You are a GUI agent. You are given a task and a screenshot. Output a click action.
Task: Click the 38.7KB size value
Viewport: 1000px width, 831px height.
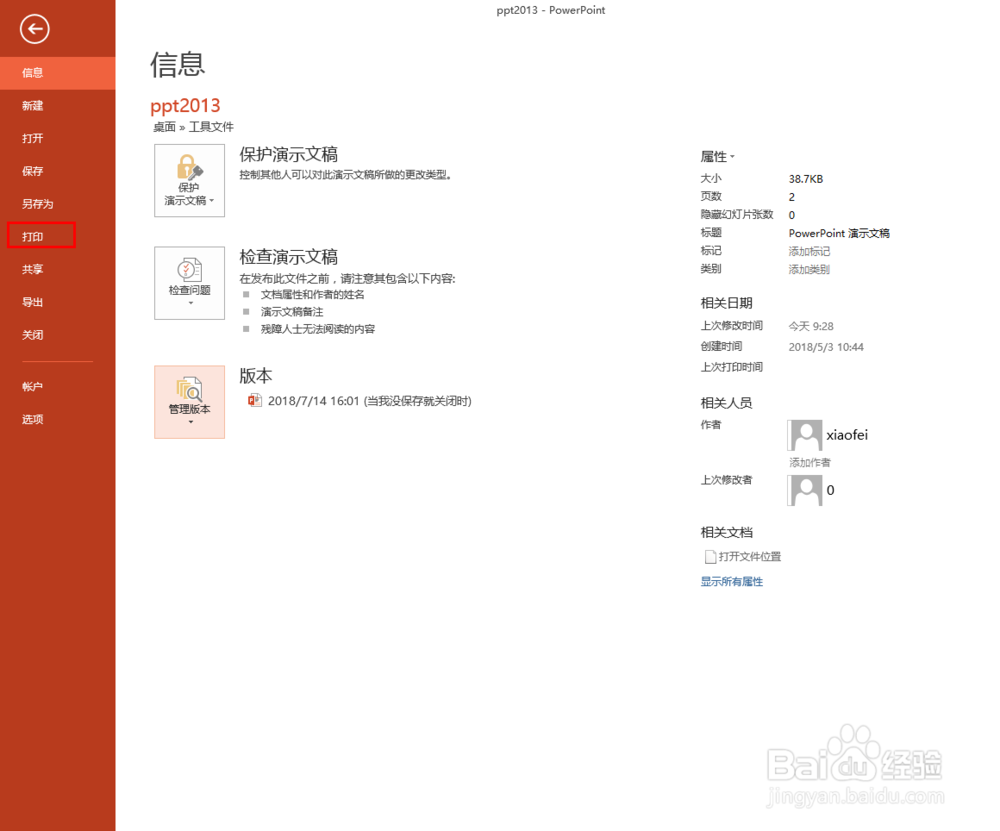806,179
